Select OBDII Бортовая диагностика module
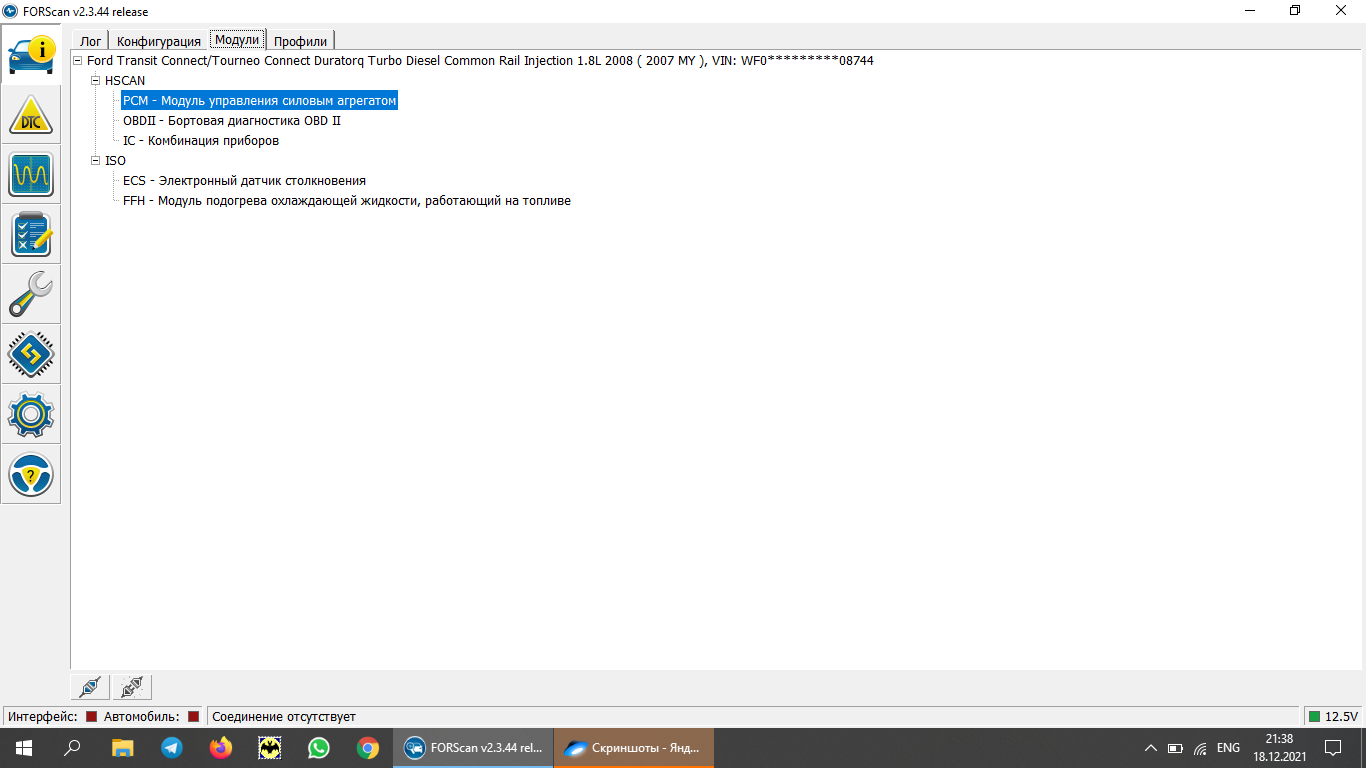The height and width of the screenshot is (768, 1366). click(x=231, y=121)
